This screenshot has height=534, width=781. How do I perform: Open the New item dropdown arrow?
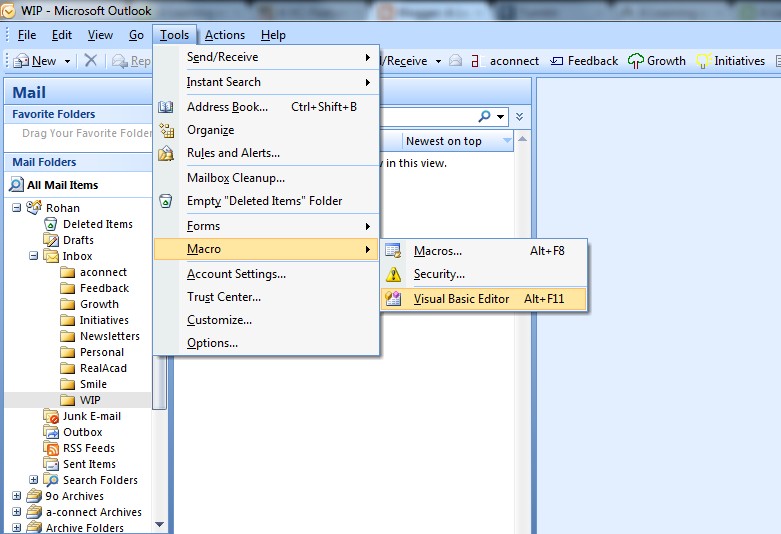coord(68,61)
